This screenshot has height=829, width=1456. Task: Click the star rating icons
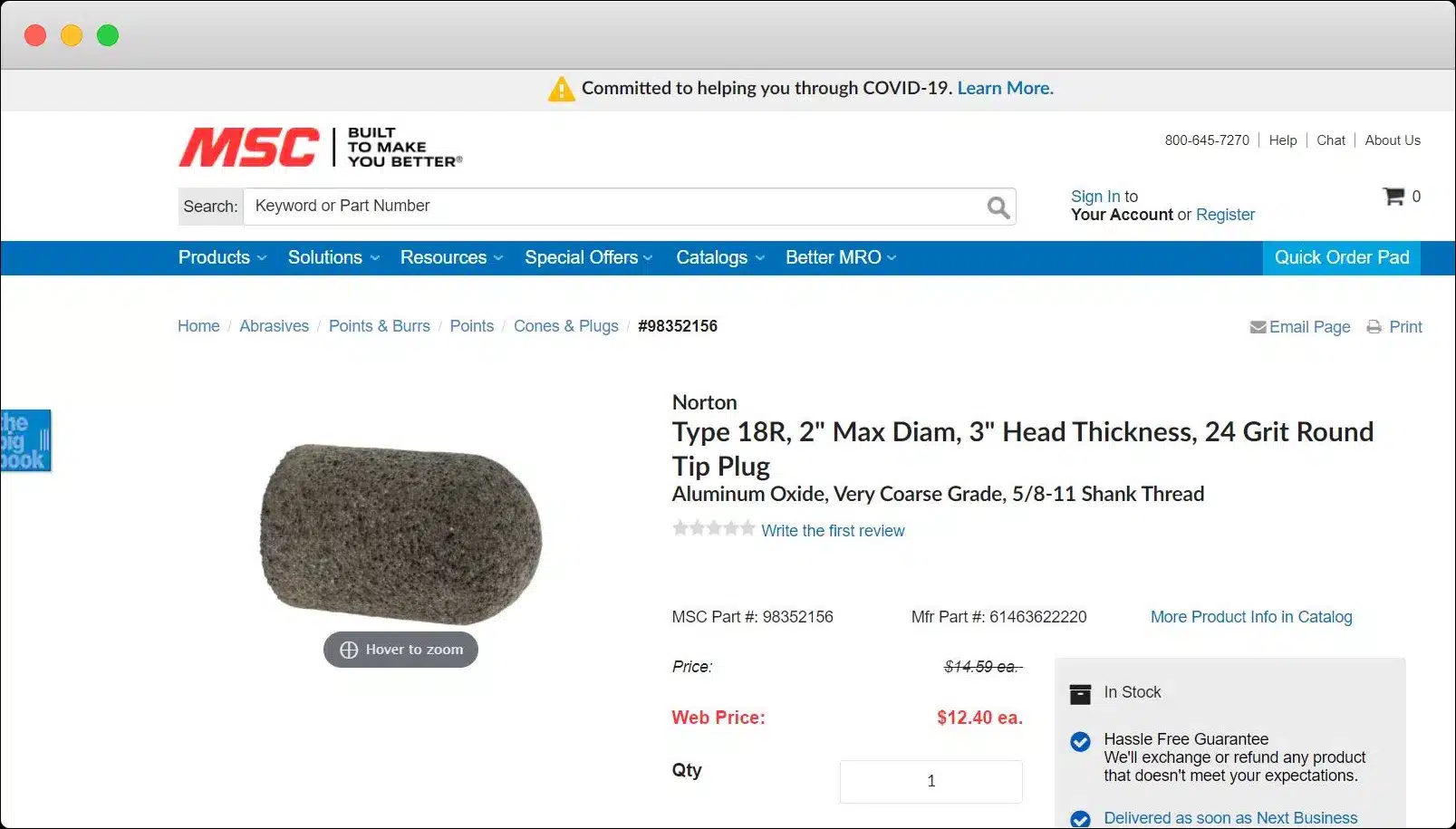point(713,528)
